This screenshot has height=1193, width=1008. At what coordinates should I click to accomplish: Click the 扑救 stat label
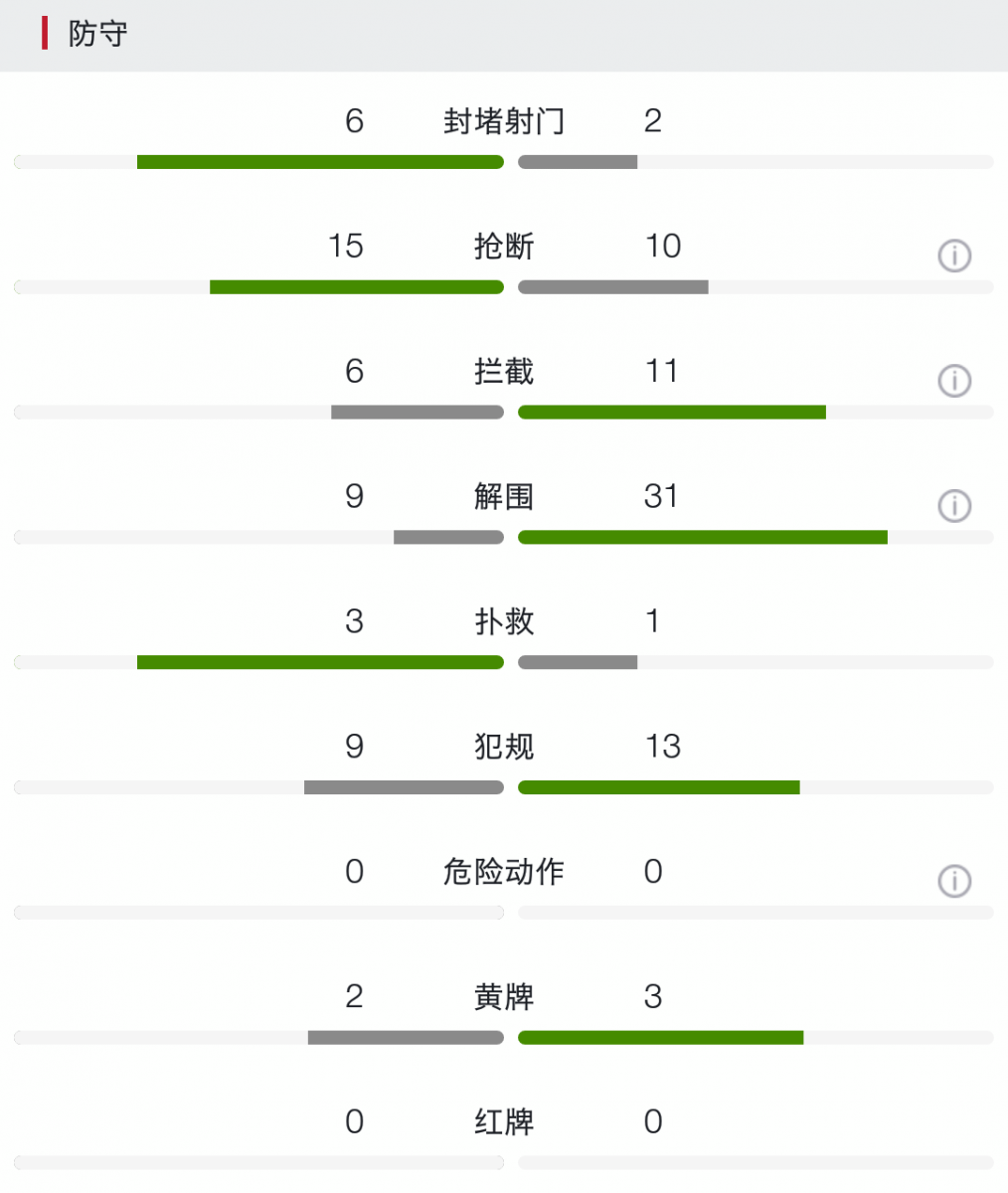504,621
